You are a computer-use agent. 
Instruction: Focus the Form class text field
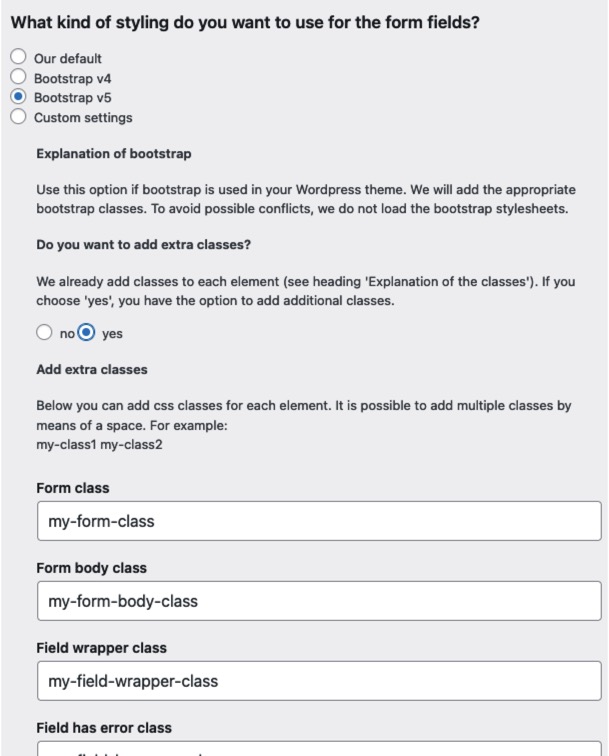point(319,521)
